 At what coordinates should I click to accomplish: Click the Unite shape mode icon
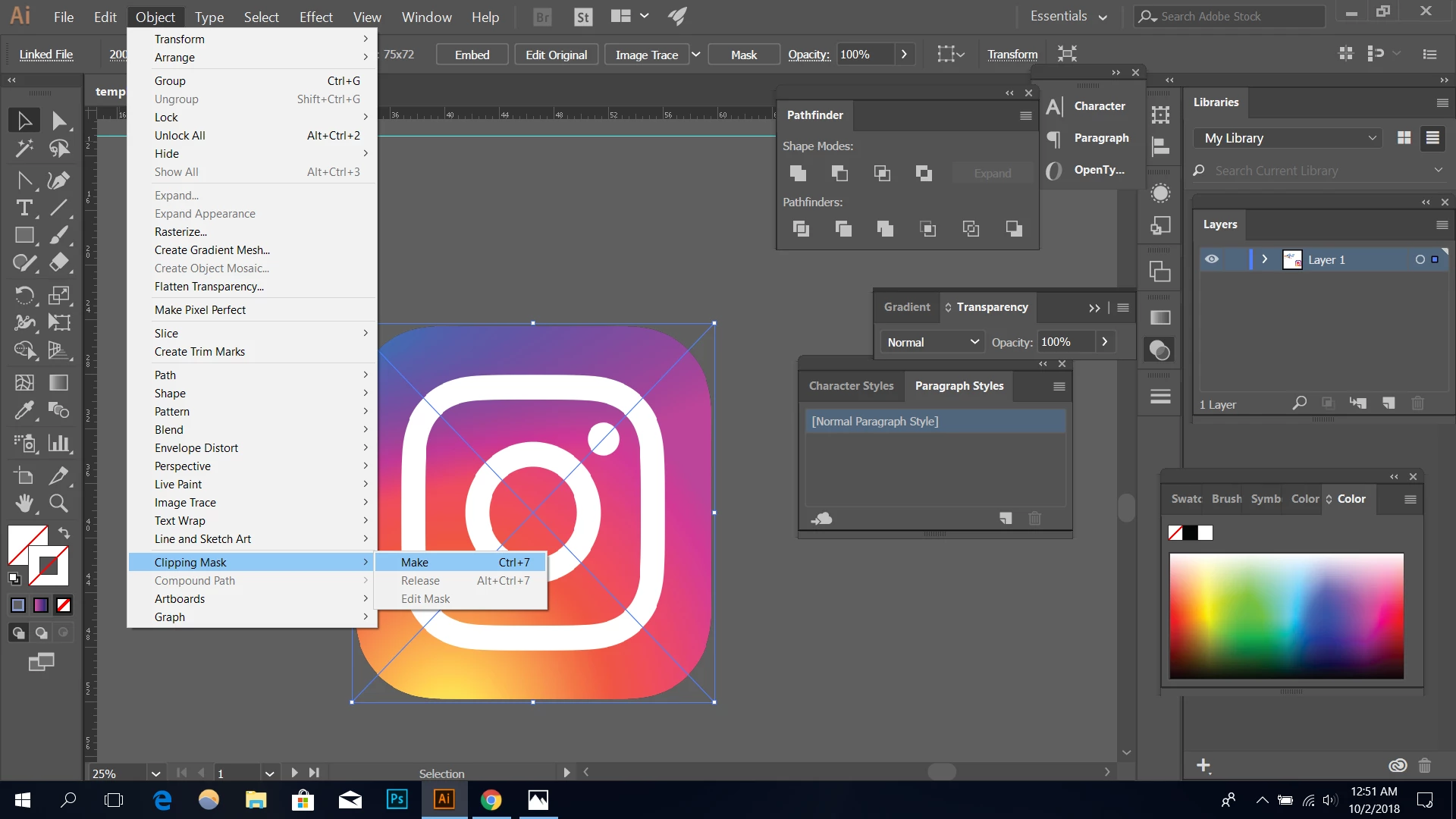pos(798,173)
